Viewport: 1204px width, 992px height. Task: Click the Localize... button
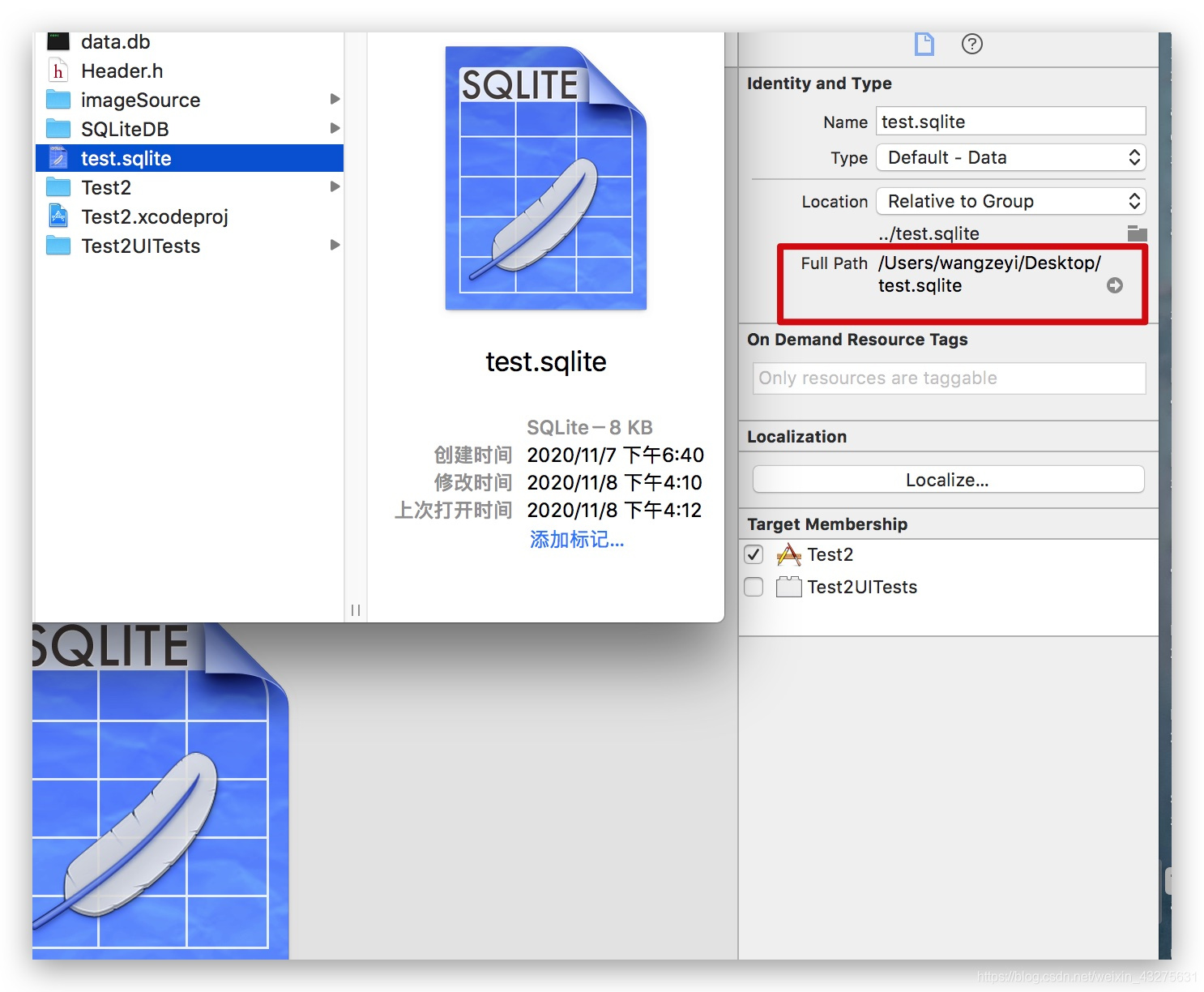[x=948, y=480]
